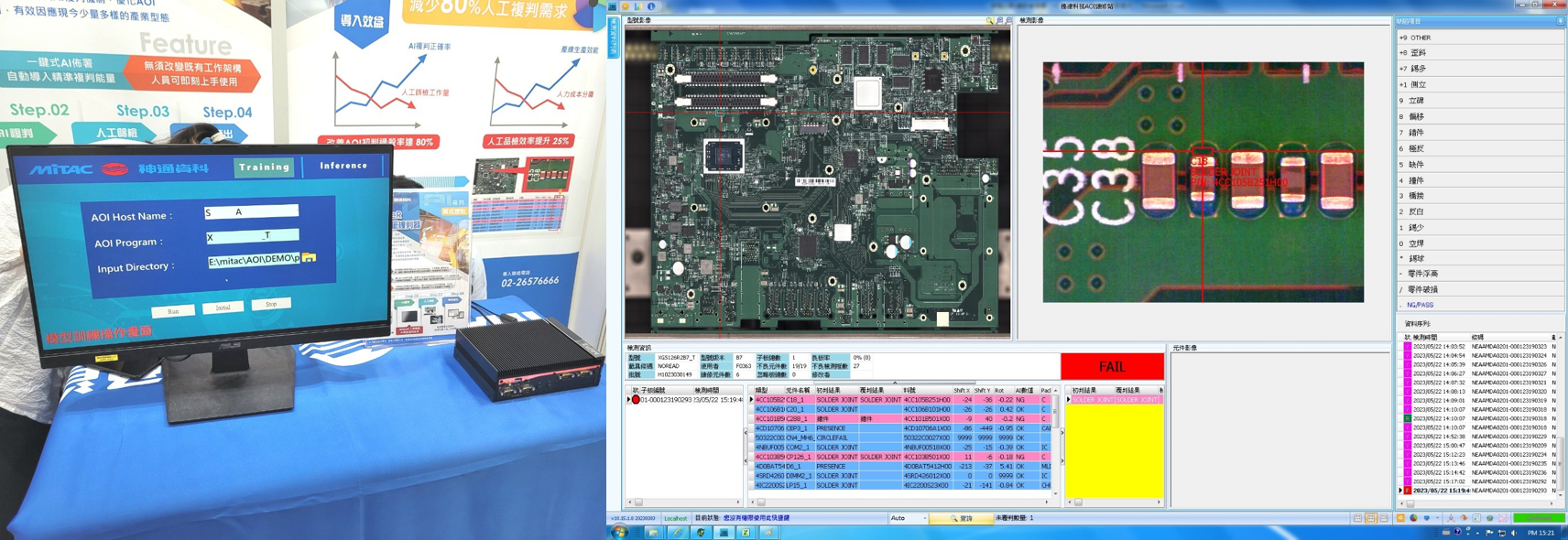
Task: Click the red status circle for board 01-000123190293
Action: (x=636, y=400)
